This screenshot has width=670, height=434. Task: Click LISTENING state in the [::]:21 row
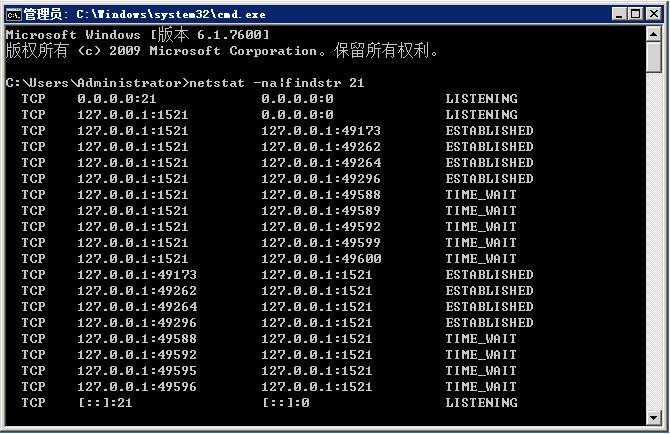482,403
